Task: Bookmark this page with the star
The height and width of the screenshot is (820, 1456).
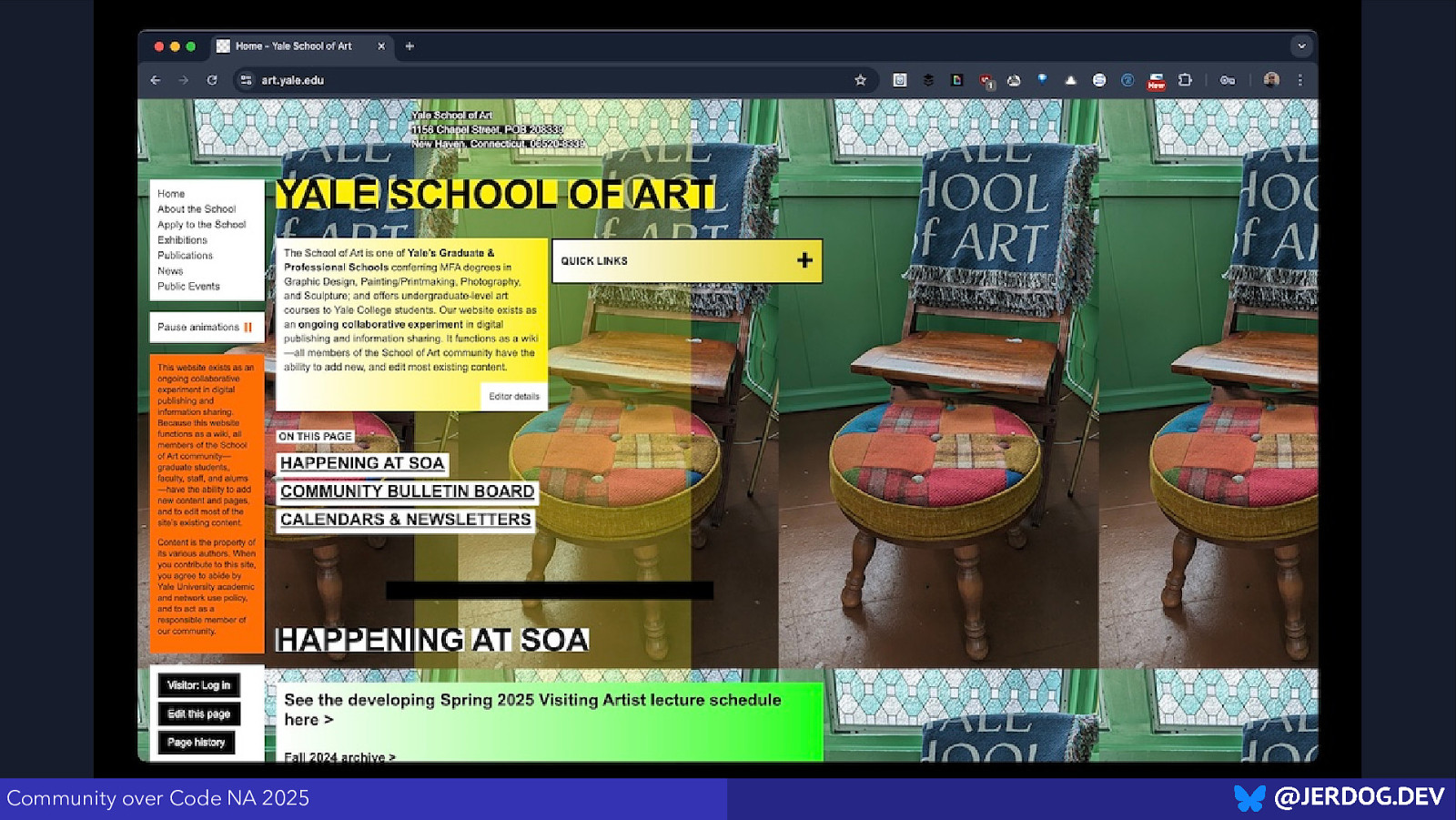Action: (860, 80)
